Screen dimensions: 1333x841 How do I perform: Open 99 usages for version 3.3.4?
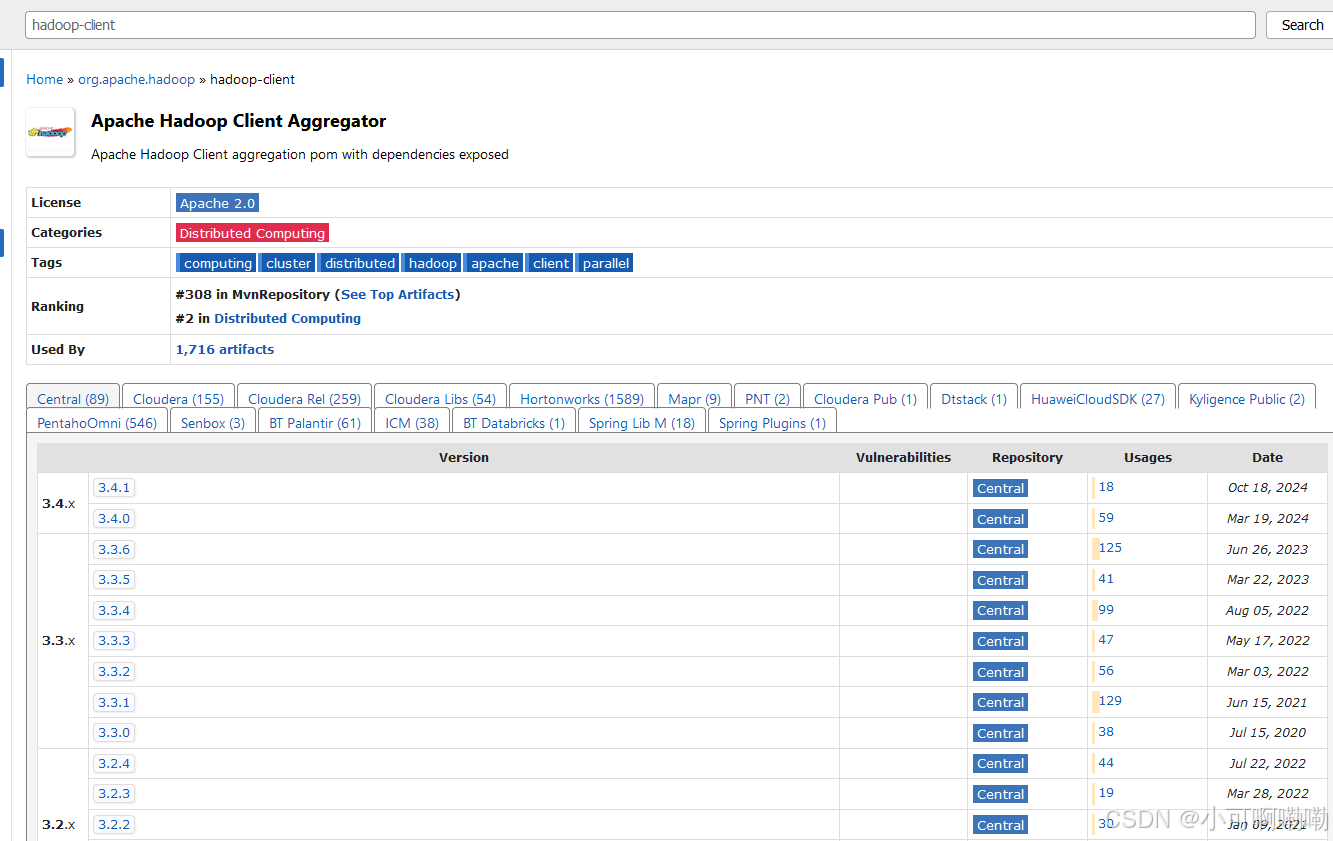click(x=1106, y=610)
